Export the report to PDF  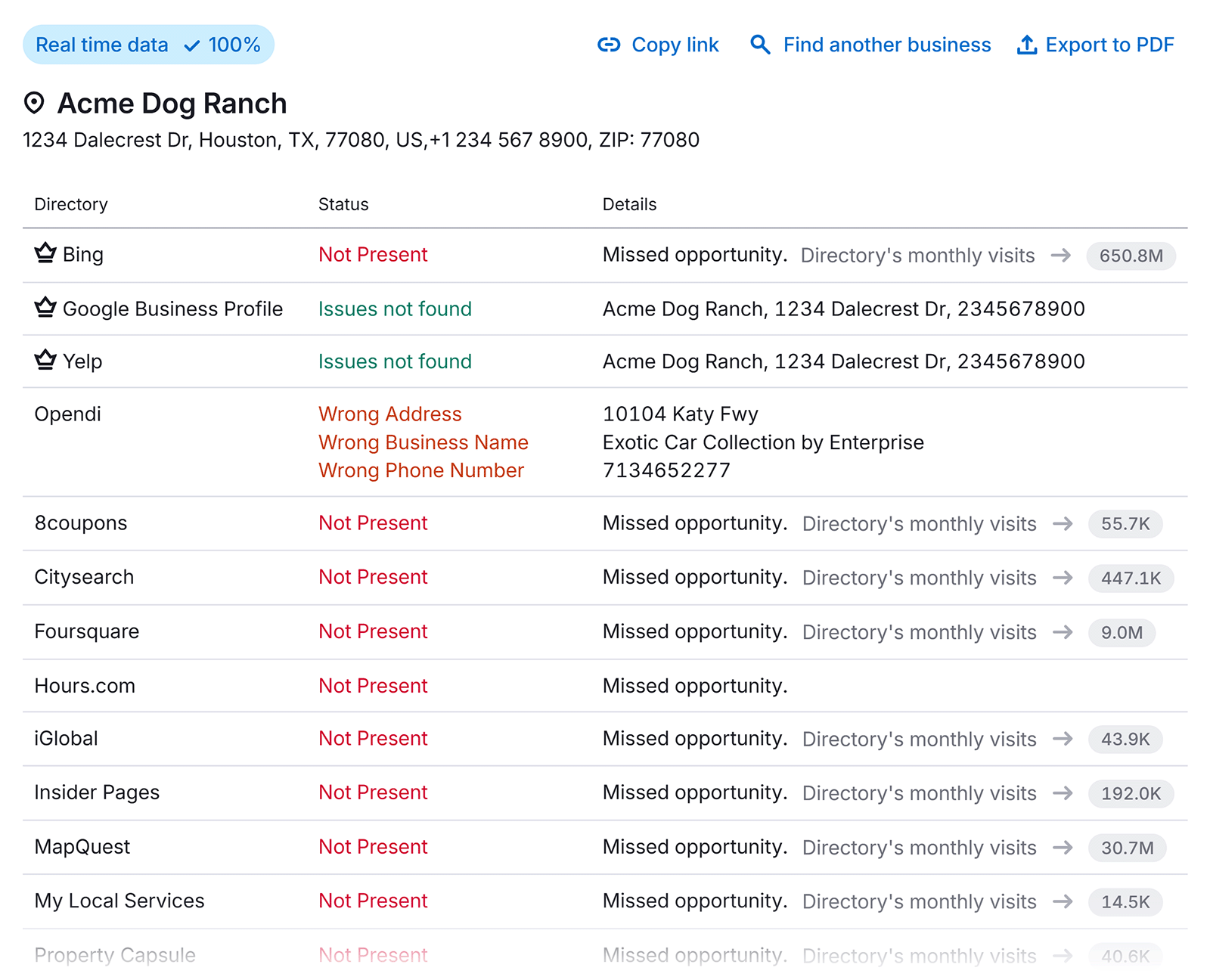1109,45
